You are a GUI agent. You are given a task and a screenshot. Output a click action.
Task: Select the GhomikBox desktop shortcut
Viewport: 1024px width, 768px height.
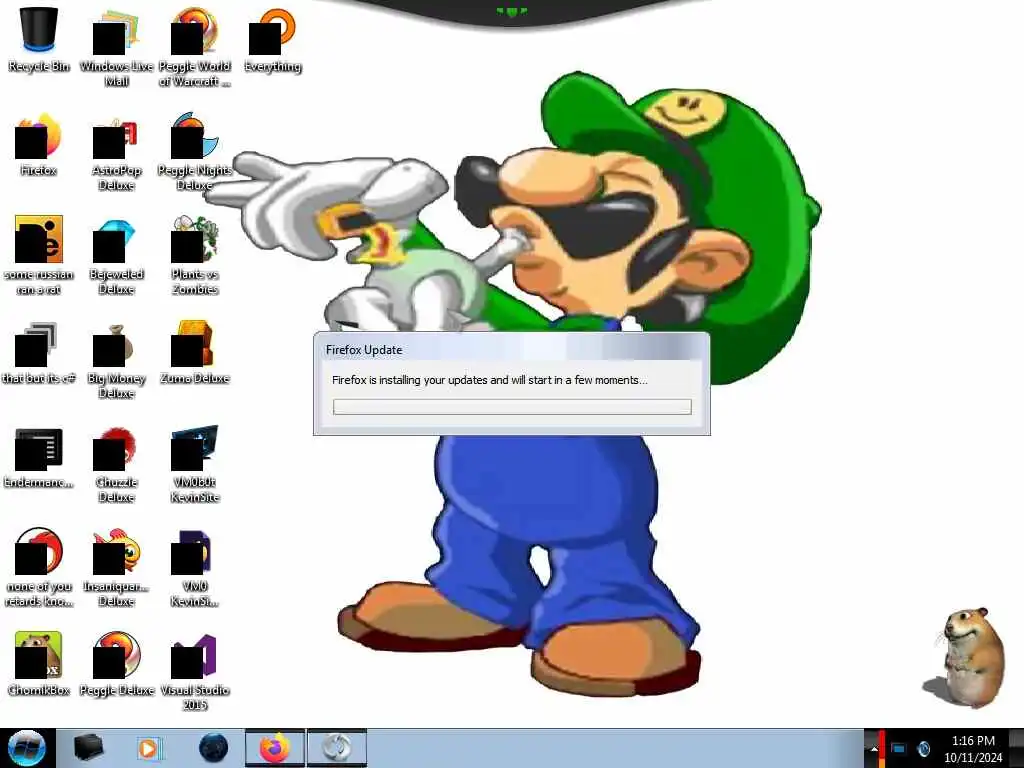pos(39,664)
